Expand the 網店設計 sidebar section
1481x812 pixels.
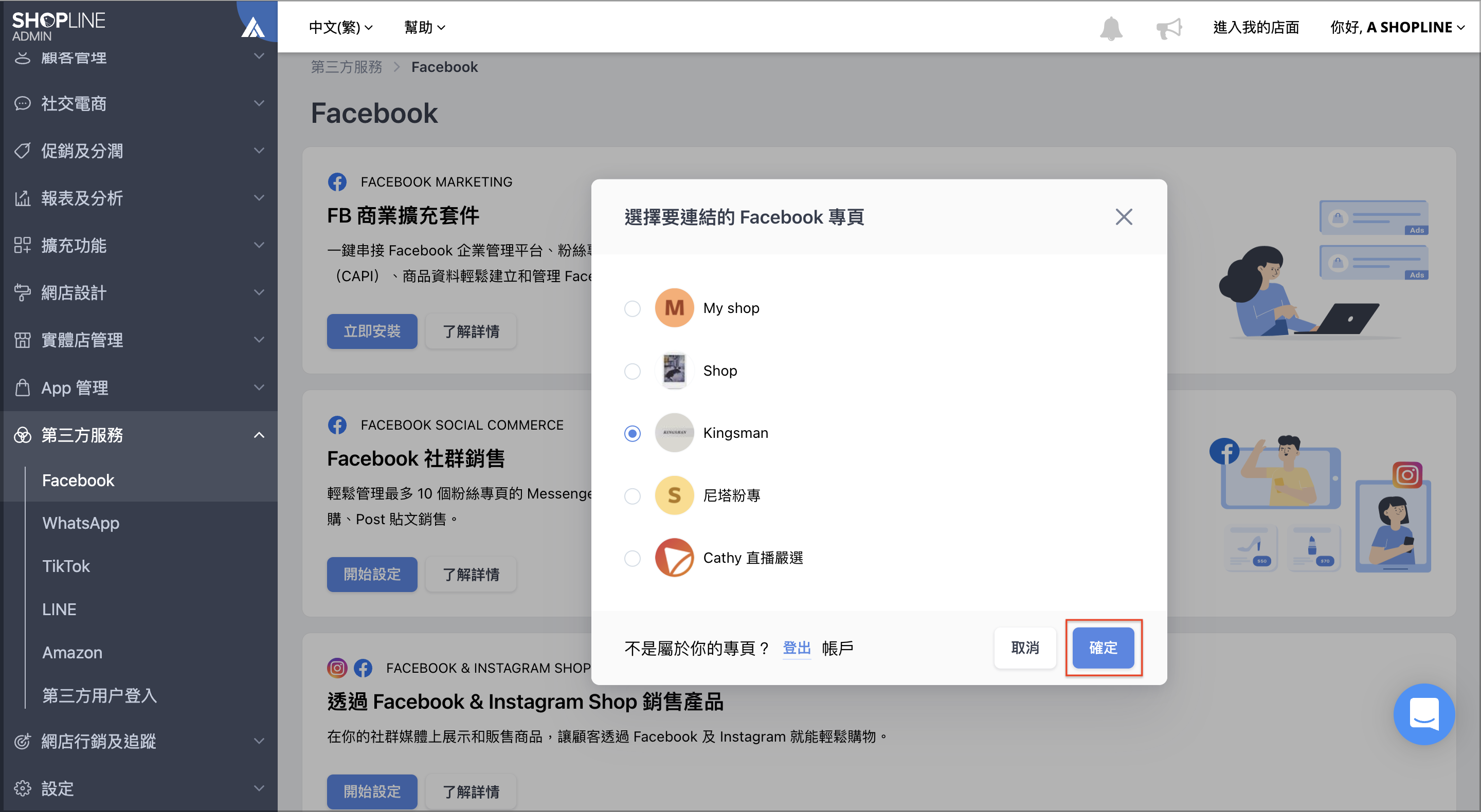pos(140,292)
